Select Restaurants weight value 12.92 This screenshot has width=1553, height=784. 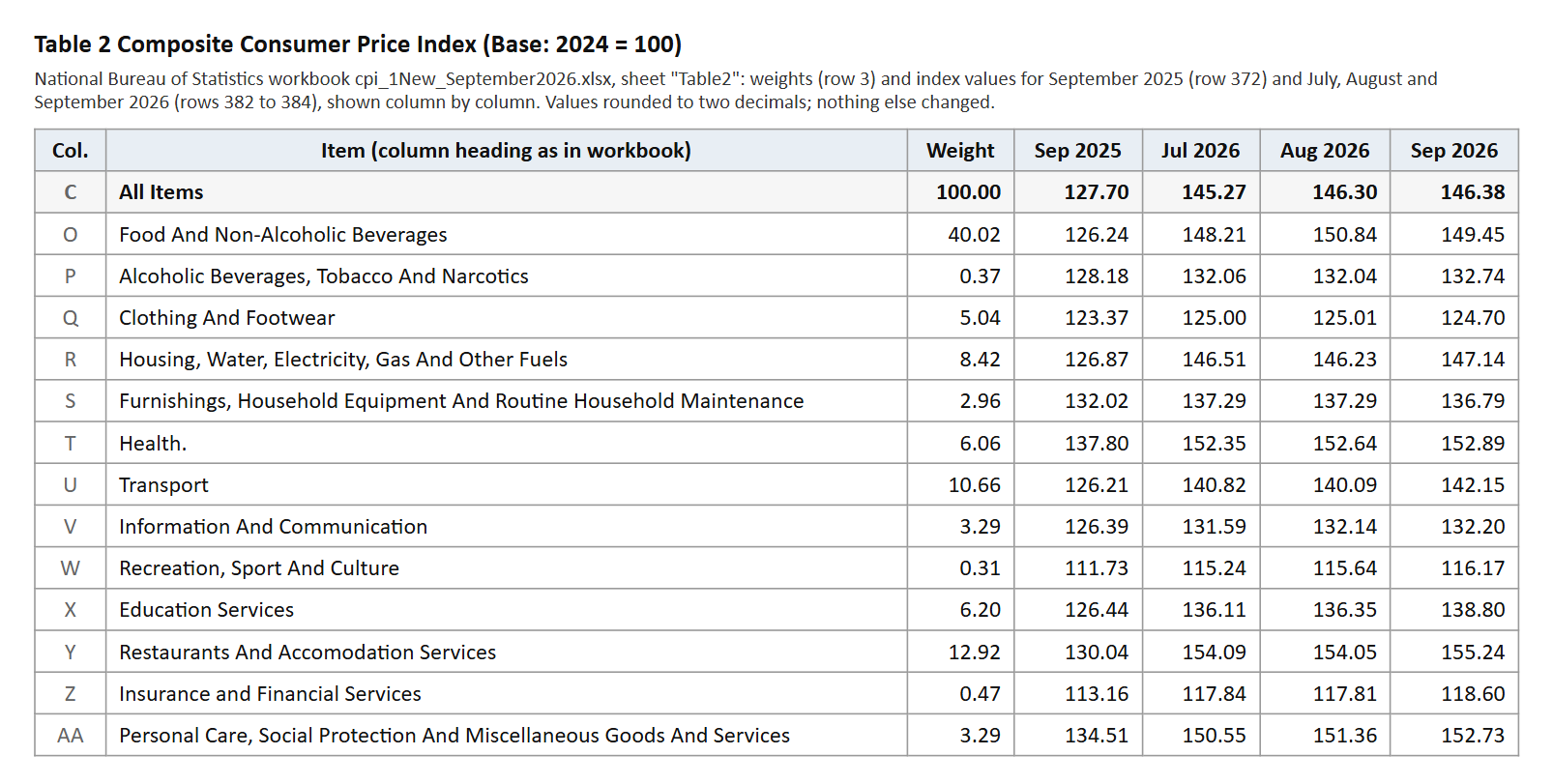(974, 653)
